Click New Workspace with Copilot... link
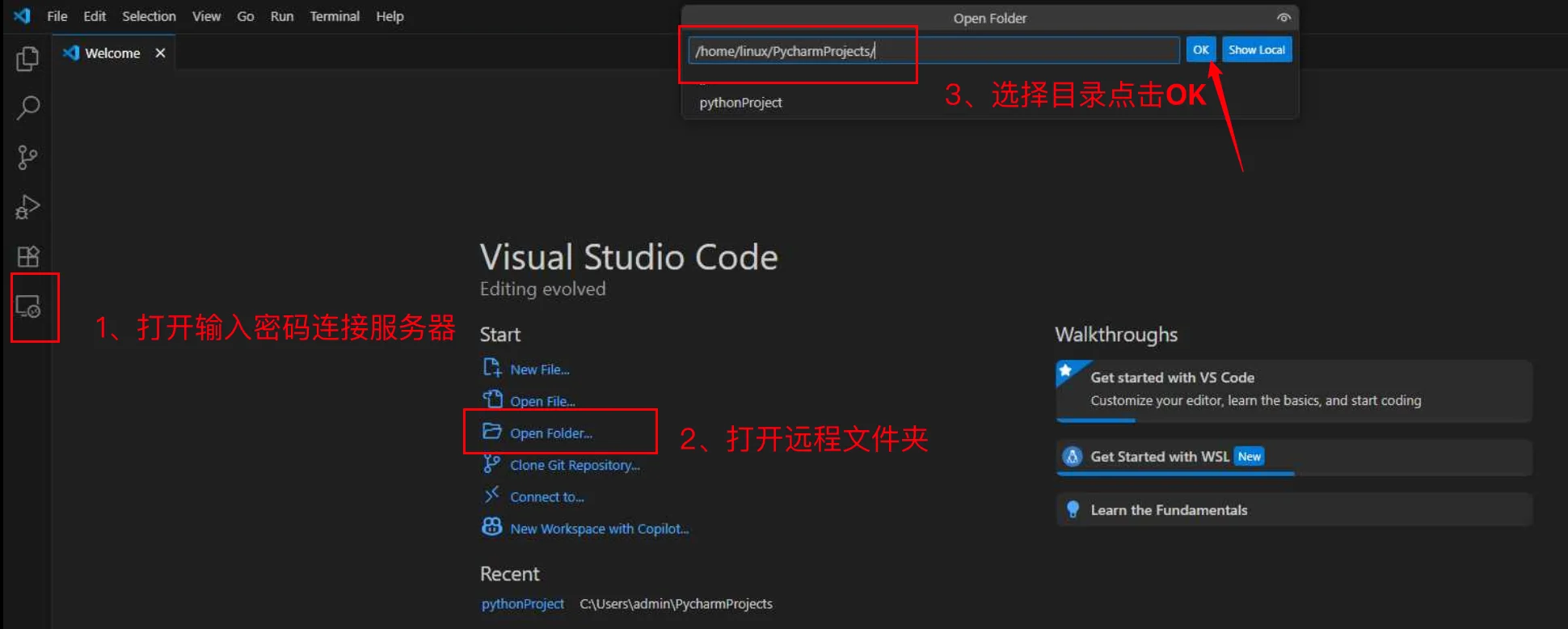This screenshot has height=629, width=1568. [600, 529]
